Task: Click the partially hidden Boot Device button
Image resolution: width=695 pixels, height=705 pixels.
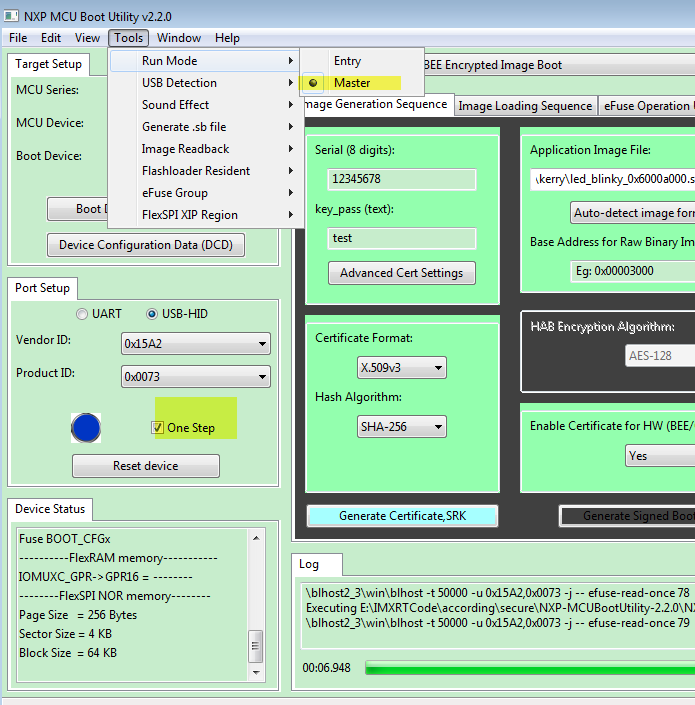Action: click(x=78, y=209)
